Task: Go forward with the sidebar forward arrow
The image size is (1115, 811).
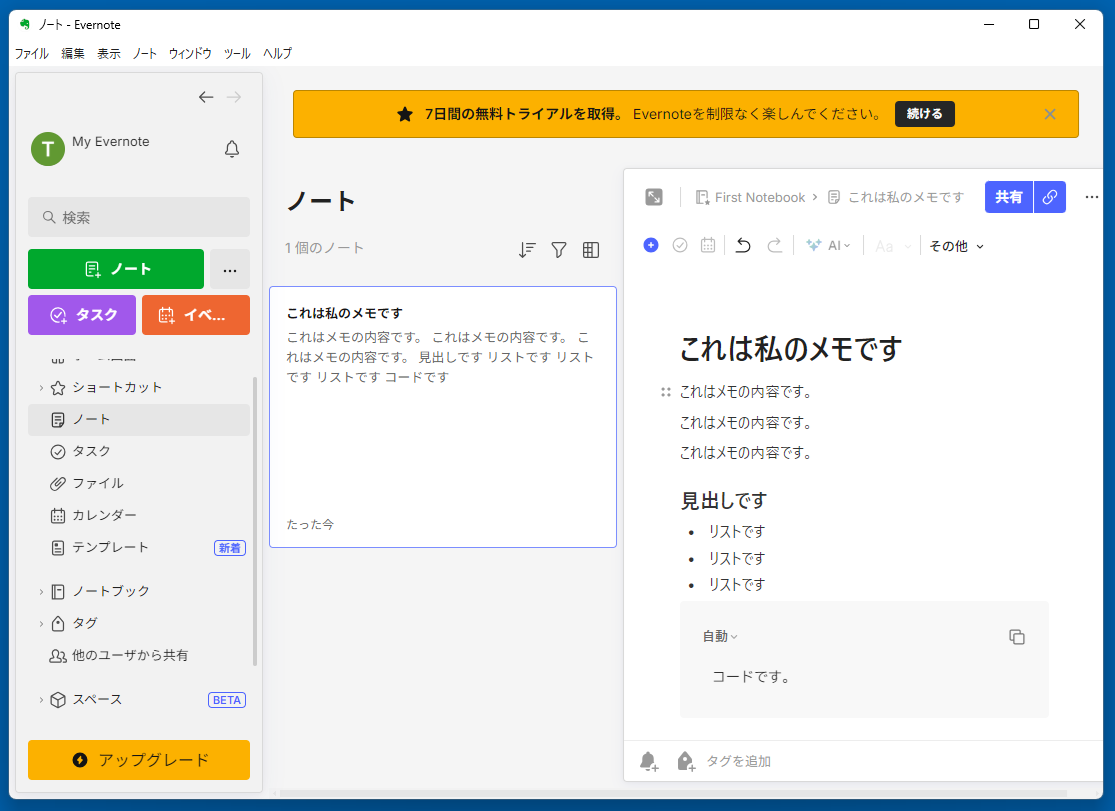Action: 234,97
